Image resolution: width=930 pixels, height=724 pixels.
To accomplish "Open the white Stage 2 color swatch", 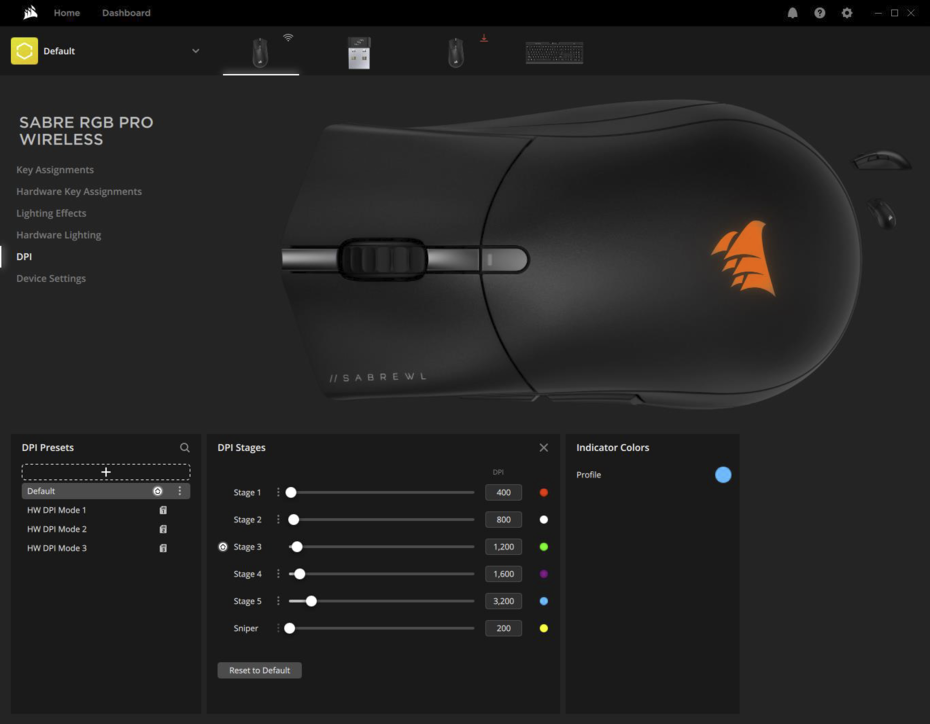I will click(544, 519).
